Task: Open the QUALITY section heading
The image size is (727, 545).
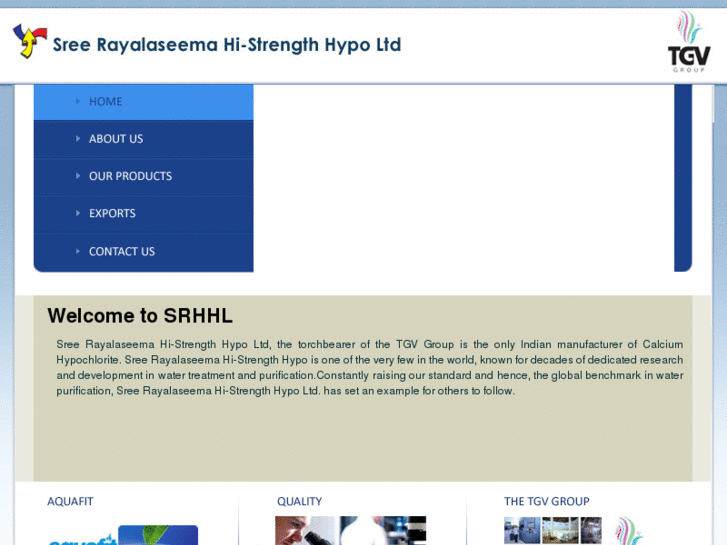Action: pyautogui.click(x=300, y=501)
